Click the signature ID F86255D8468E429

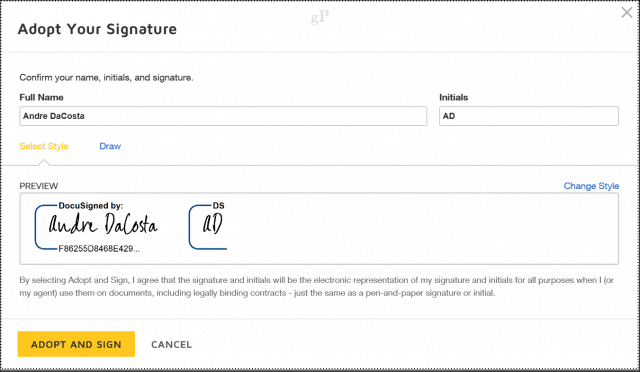[99, 249]
